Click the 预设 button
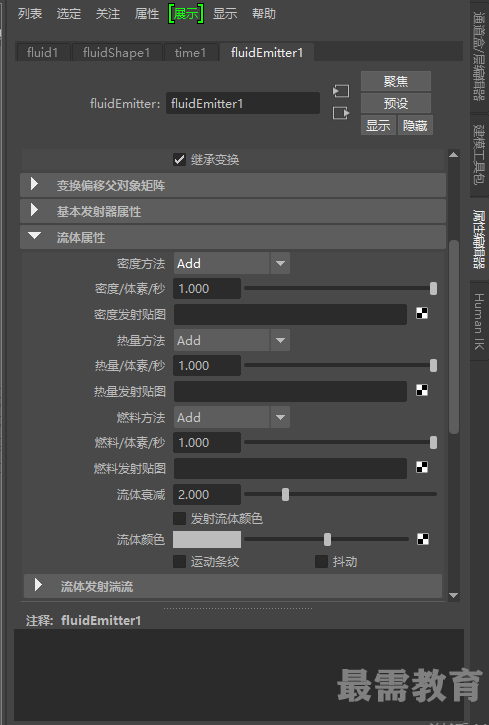The width and height of the screenshot is (489, 725). tap(396, 103)
